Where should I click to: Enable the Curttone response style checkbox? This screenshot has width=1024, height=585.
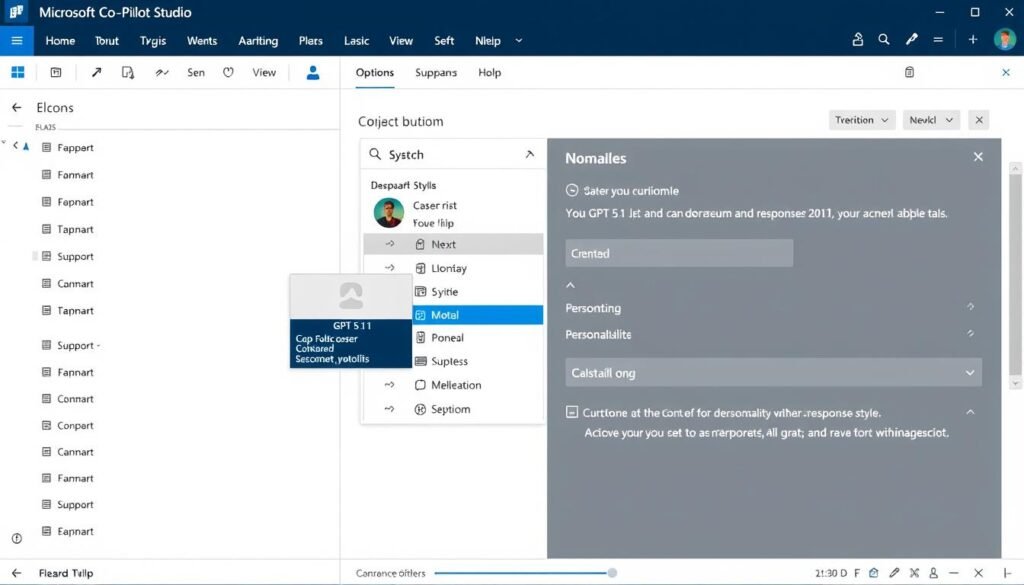coord(572,413)
